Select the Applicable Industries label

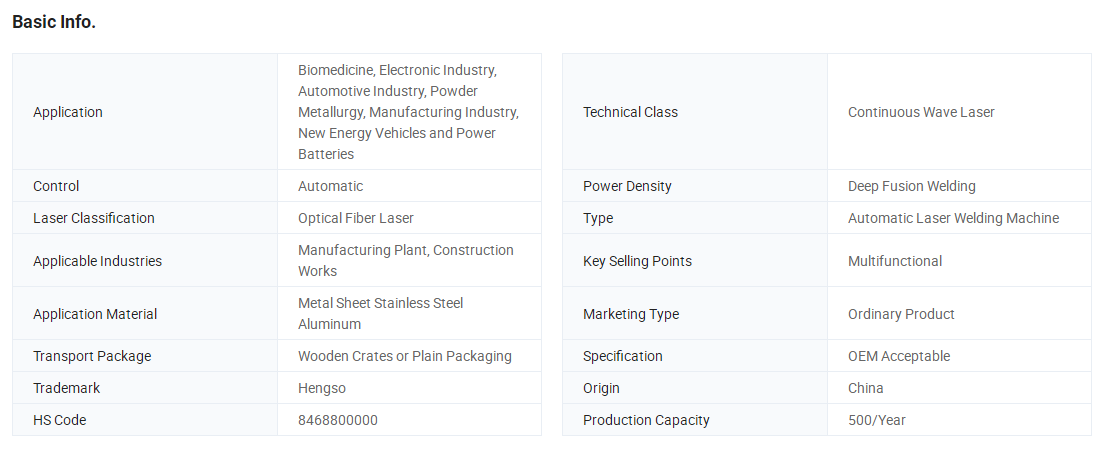coord(98,261)
